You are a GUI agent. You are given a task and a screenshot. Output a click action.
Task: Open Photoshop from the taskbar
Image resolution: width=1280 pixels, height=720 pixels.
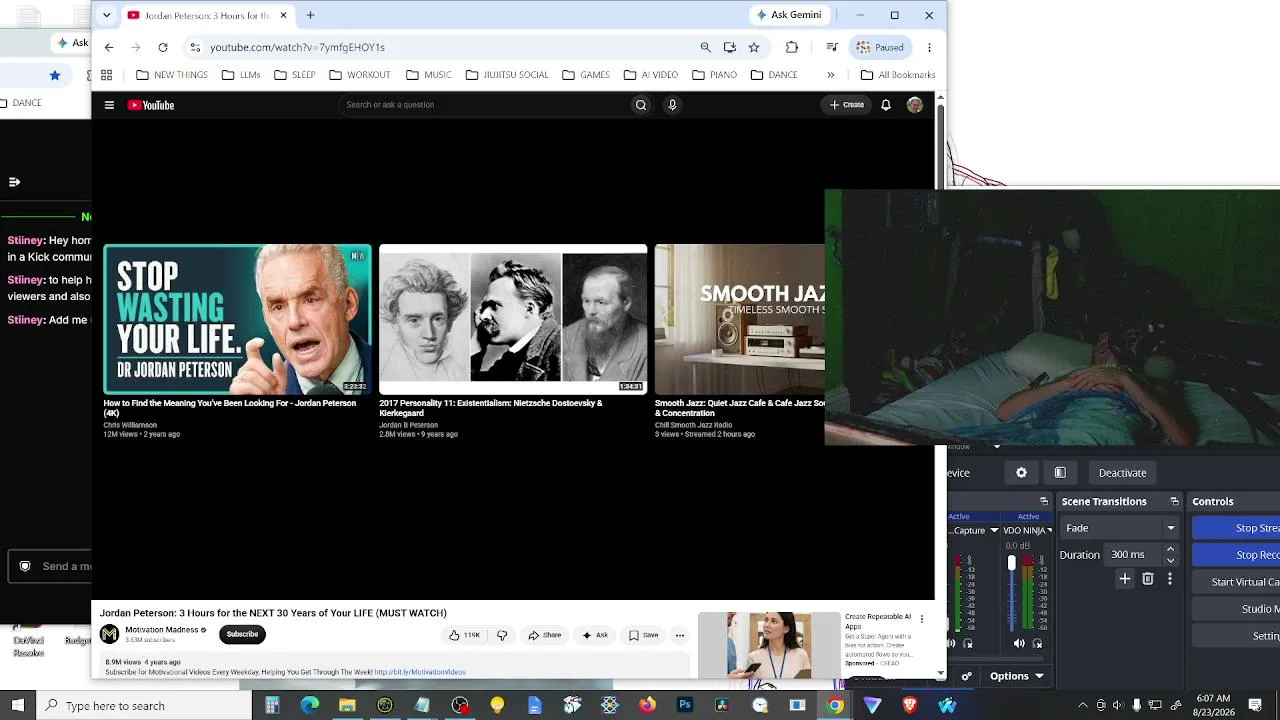pyautogui.click(x=685, y=705)
